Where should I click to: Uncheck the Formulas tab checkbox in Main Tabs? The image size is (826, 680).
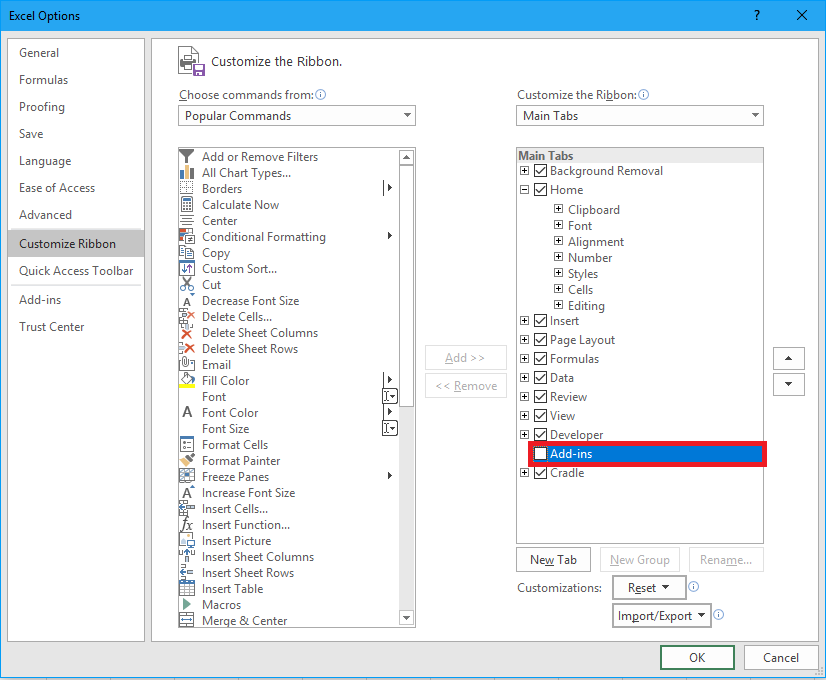tap(540, 359)
